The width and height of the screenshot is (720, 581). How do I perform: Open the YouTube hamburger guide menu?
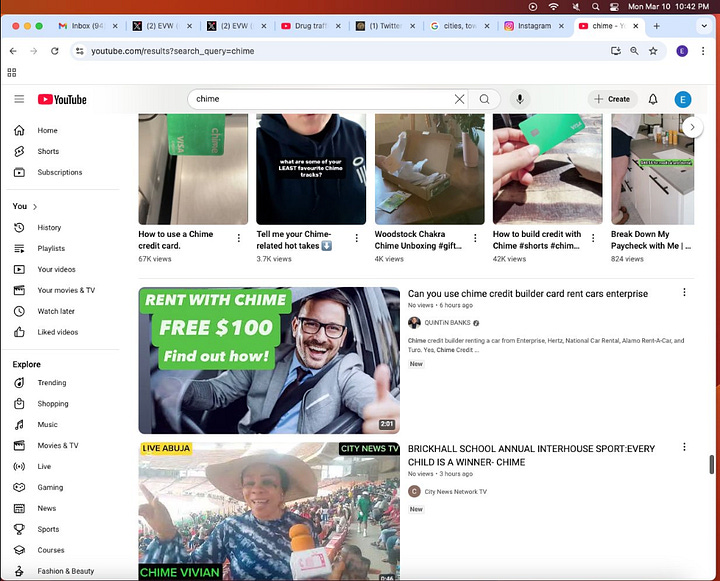point(19,99)
